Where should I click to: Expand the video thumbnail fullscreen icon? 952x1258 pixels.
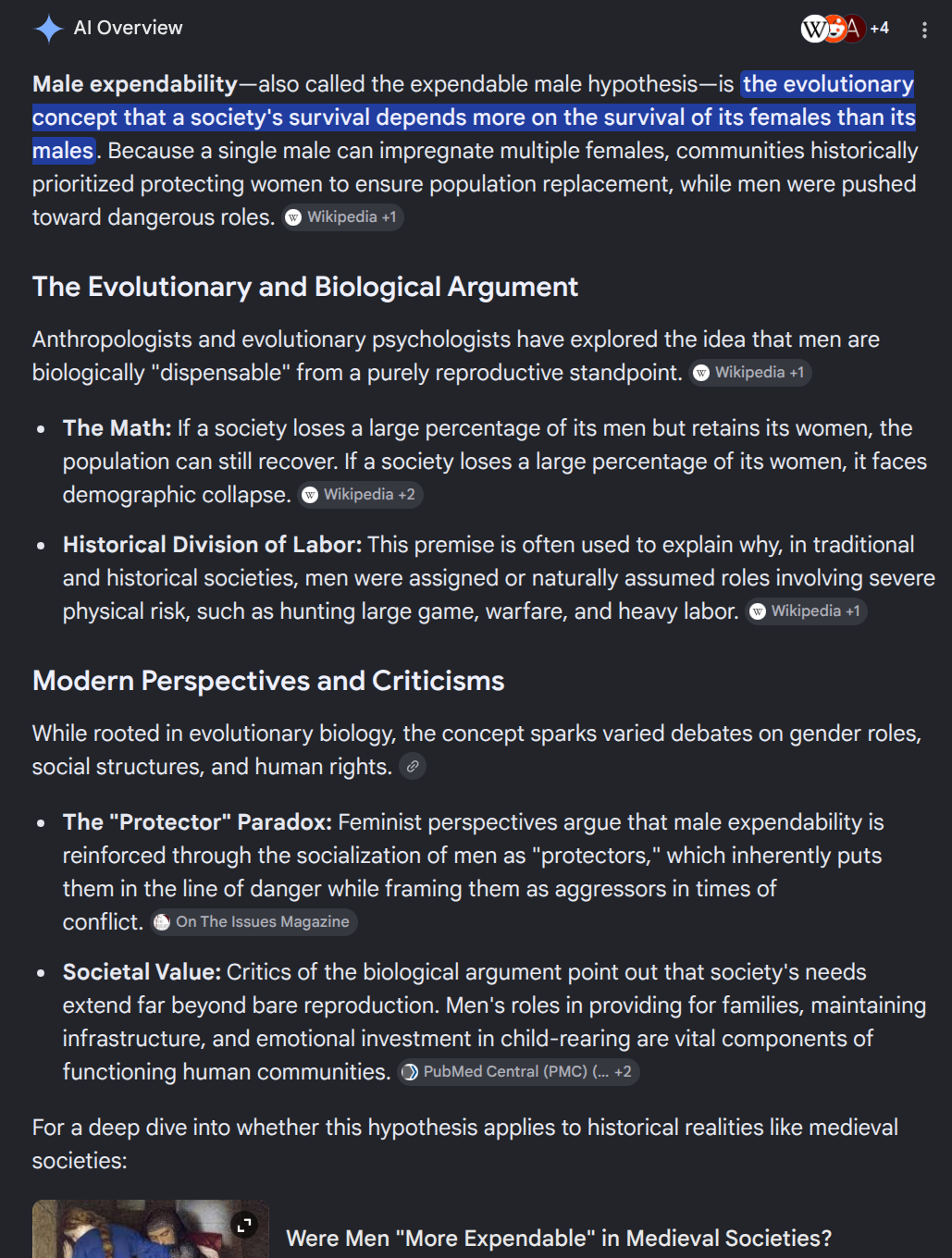click(244, 1225)
